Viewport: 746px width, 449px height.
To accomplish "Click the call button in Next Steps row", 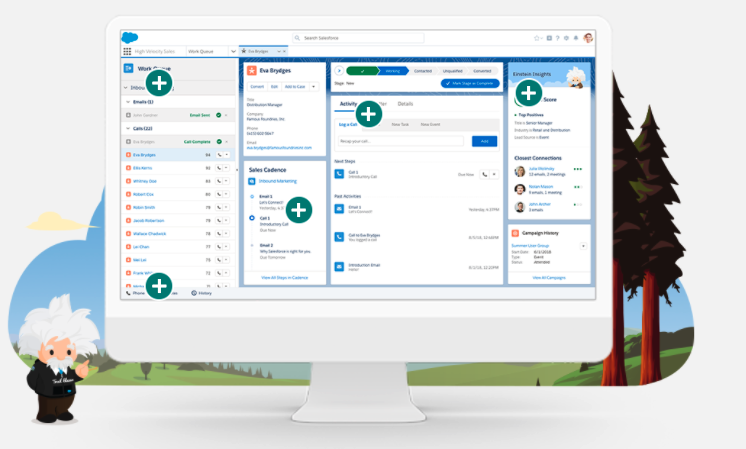I will pyautogui.click(x=484, y=175).
